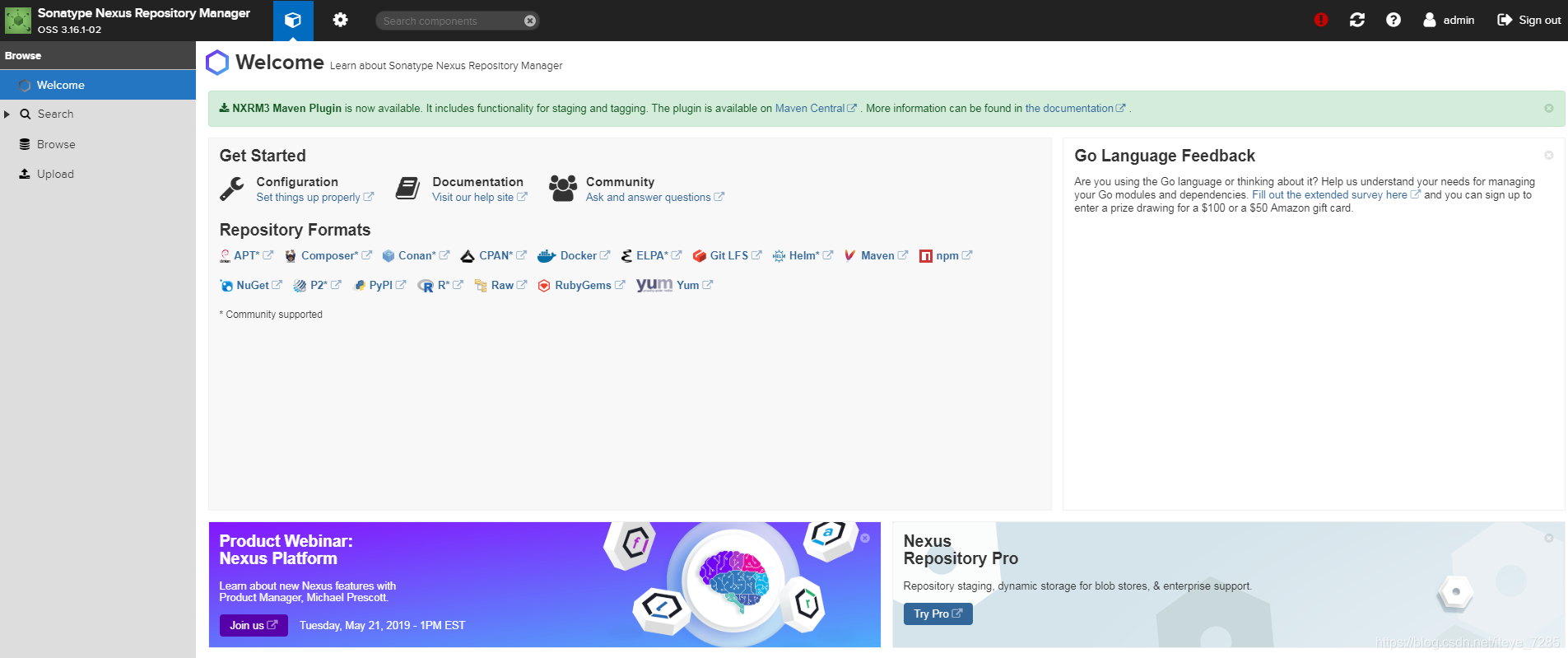Click the Search components input field
The width and height of the screenshot is (1568, 658).
pyautogui.click(x=451, y=21)
